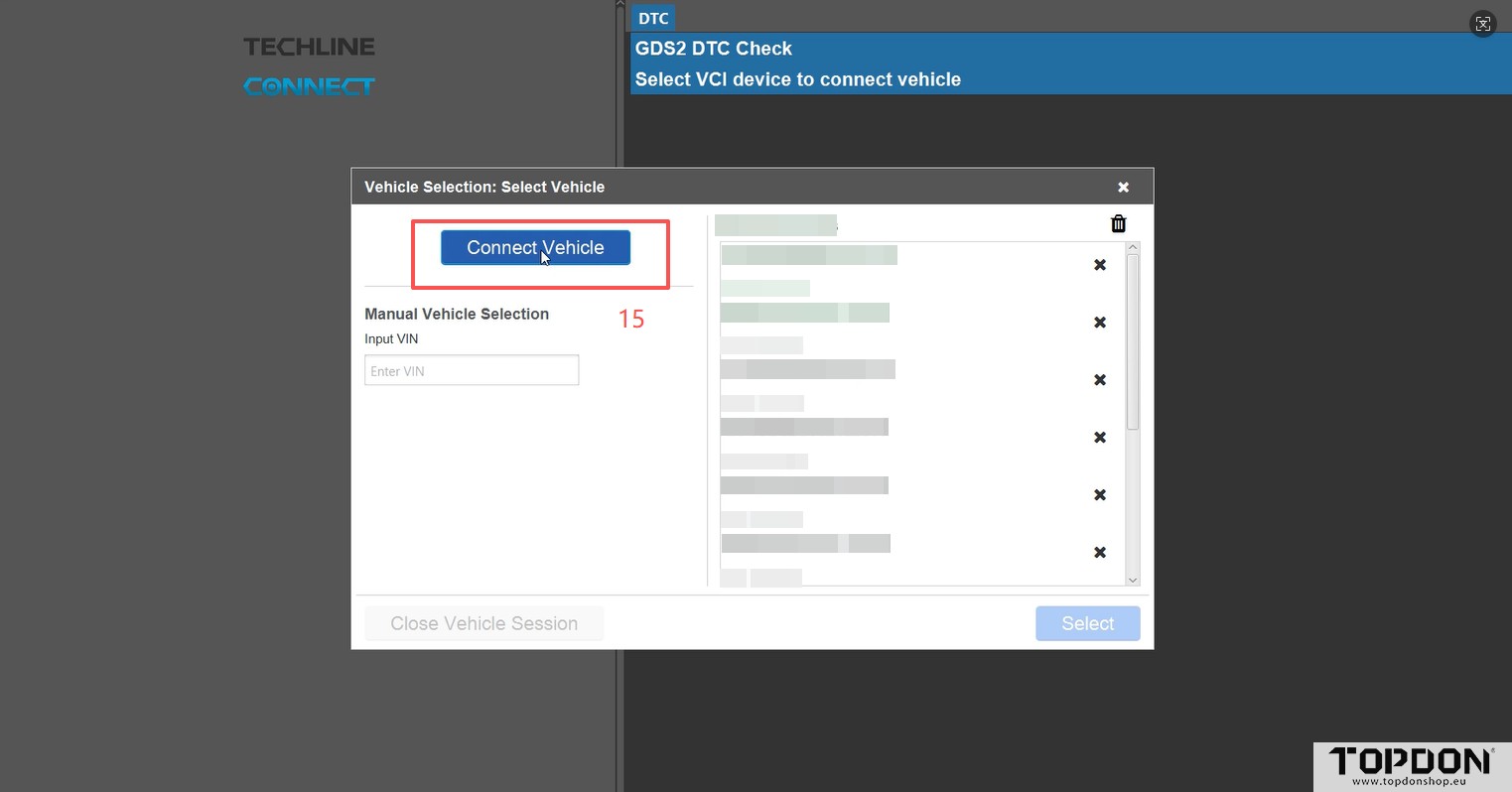Open the www.topdonshop.eu TOPDON watermark
Image resolution: width=1512 pixels, height=792 pixels.
(1411, 766)
